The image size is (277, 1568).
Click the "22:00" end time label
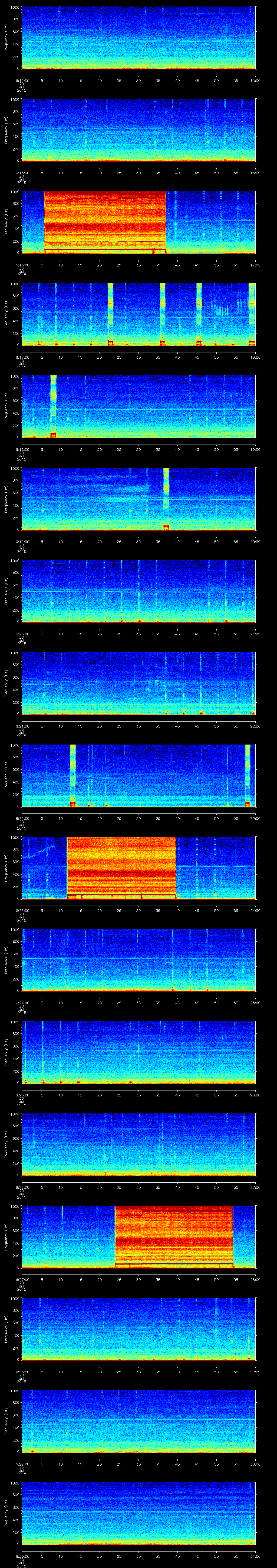coord(256,726)
